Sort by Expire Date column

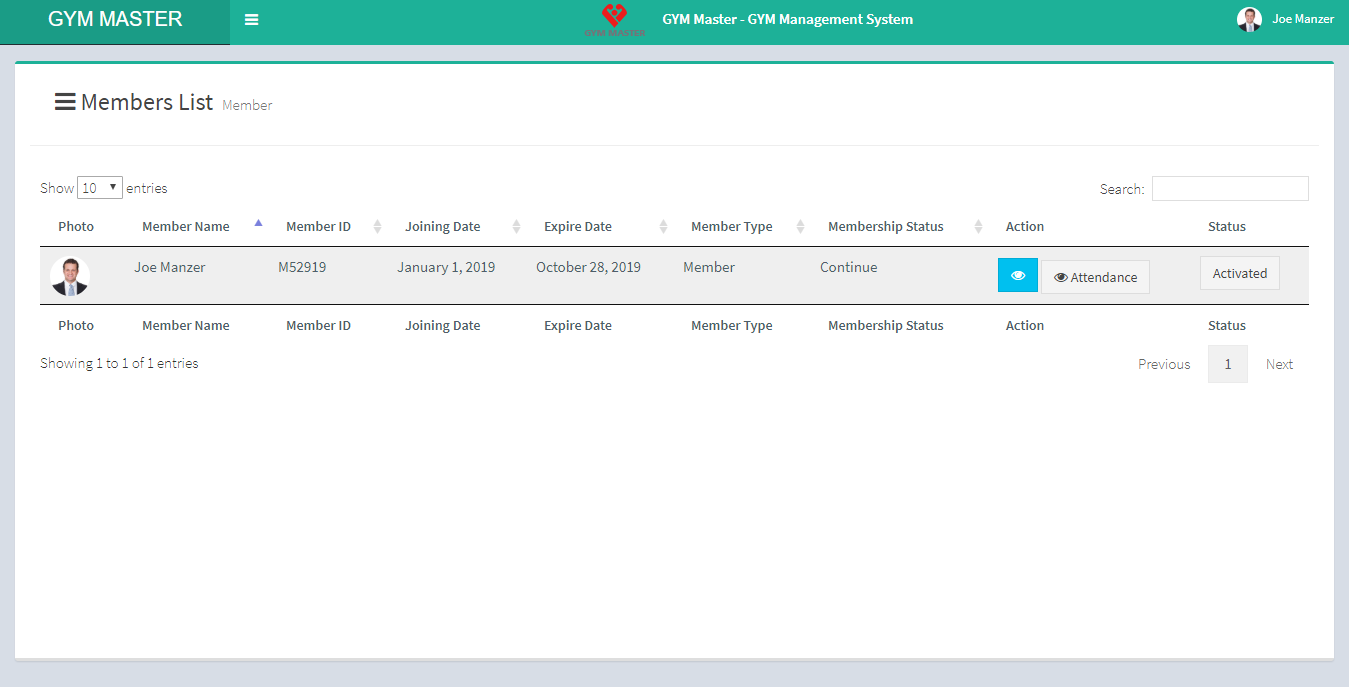(x=578, y=227)
